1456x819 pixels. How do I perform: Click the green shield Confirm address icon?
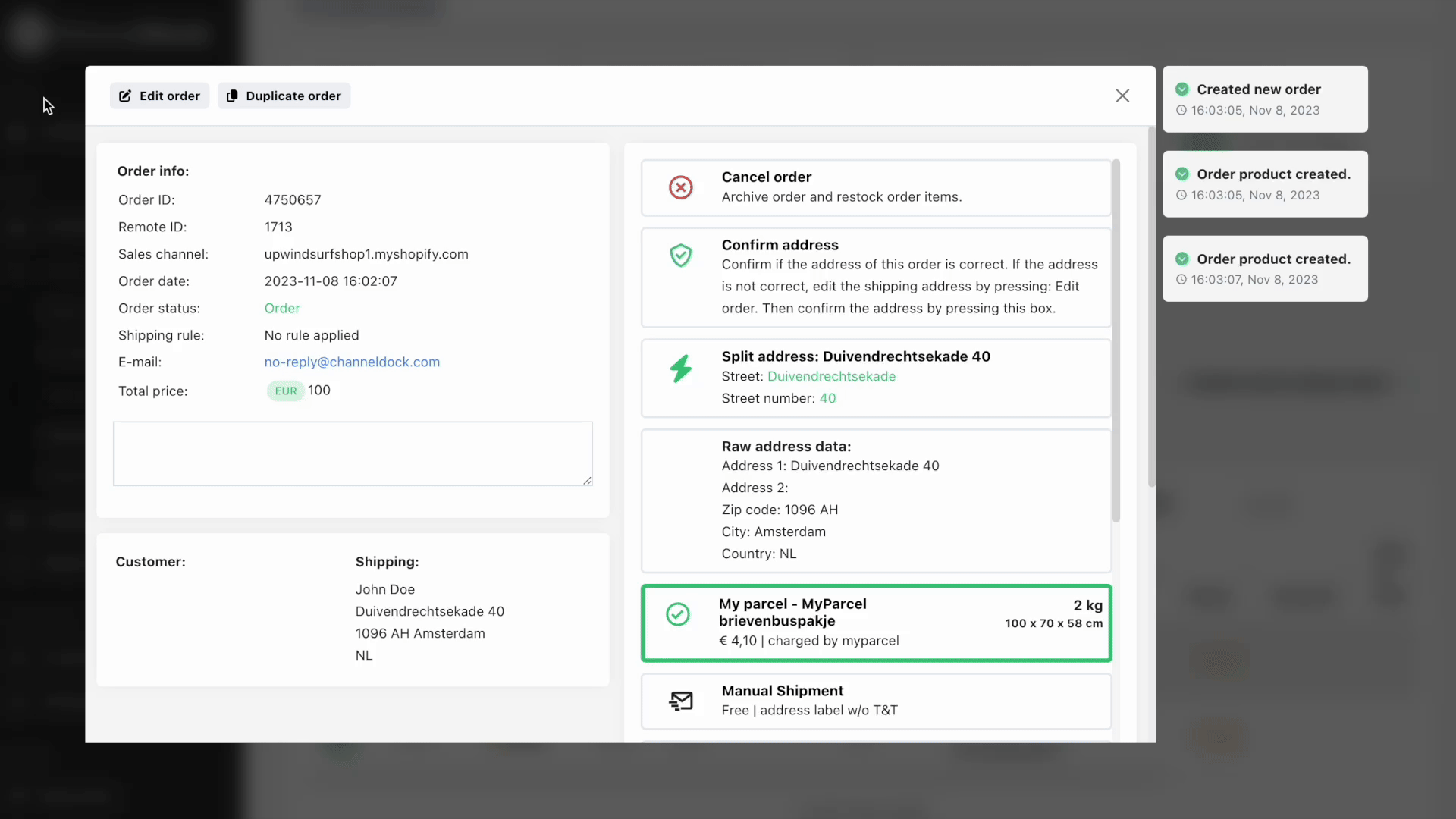click(681, 256)
